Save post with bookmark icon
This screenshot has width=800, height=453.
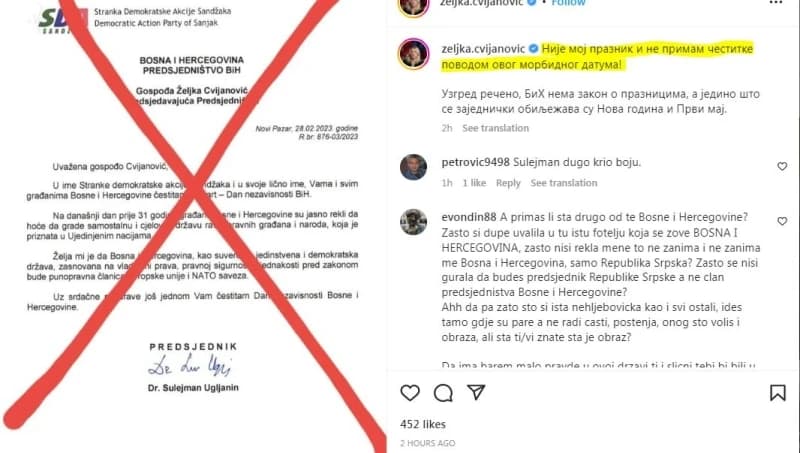point(778,393)
